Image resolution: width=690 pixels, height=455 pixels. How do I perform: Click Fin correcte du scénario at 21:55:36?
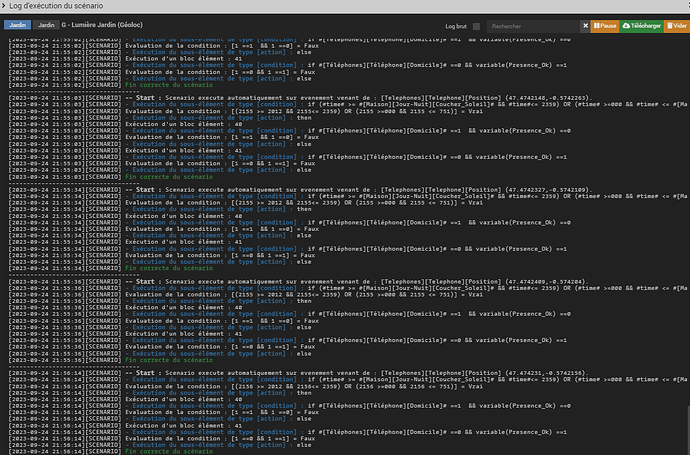[x=169, y=360]
